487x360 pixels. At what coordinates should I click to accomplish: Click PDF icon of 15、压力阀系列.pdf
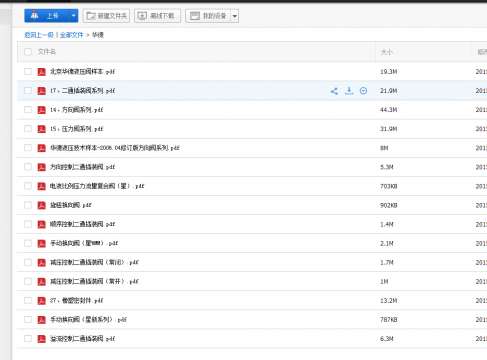pos(41,129)
